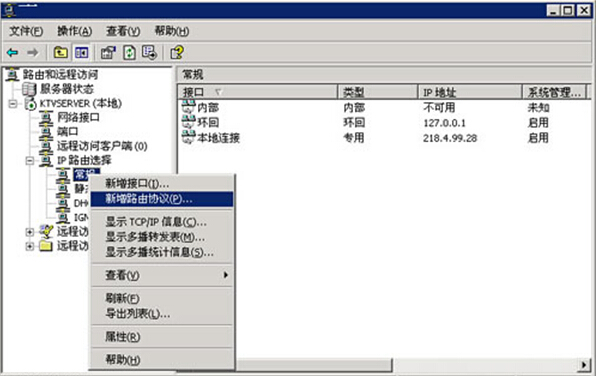The image size is (610, 376).
Task: Click the 未知 status cell
Action: (x=538, y=107)
